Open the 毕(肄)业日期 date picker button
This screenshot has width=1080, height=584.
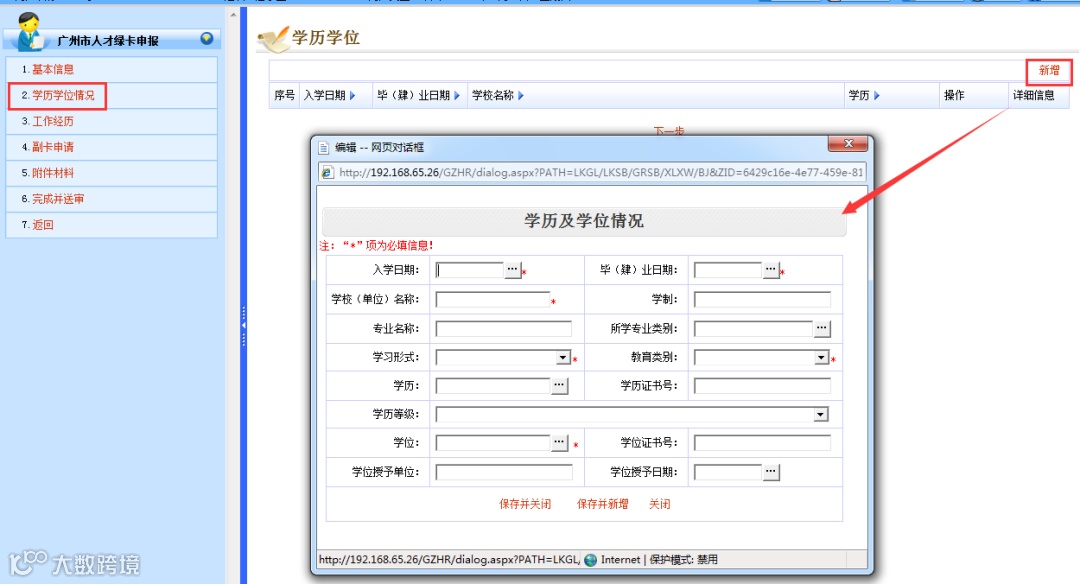point(771,269)
